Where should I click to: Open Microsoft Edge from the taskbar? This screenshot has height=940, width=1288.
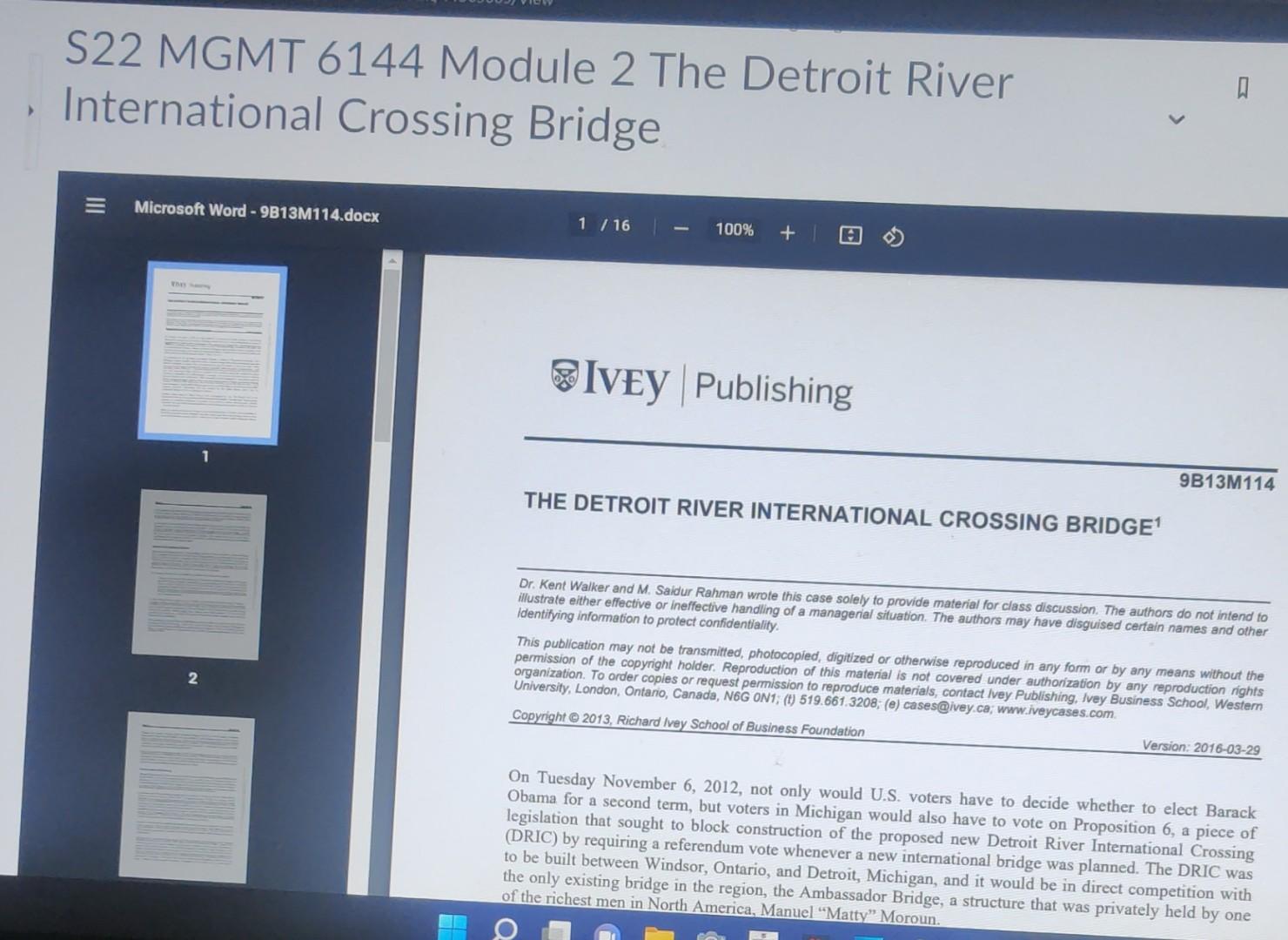click(x=609, y=933)
